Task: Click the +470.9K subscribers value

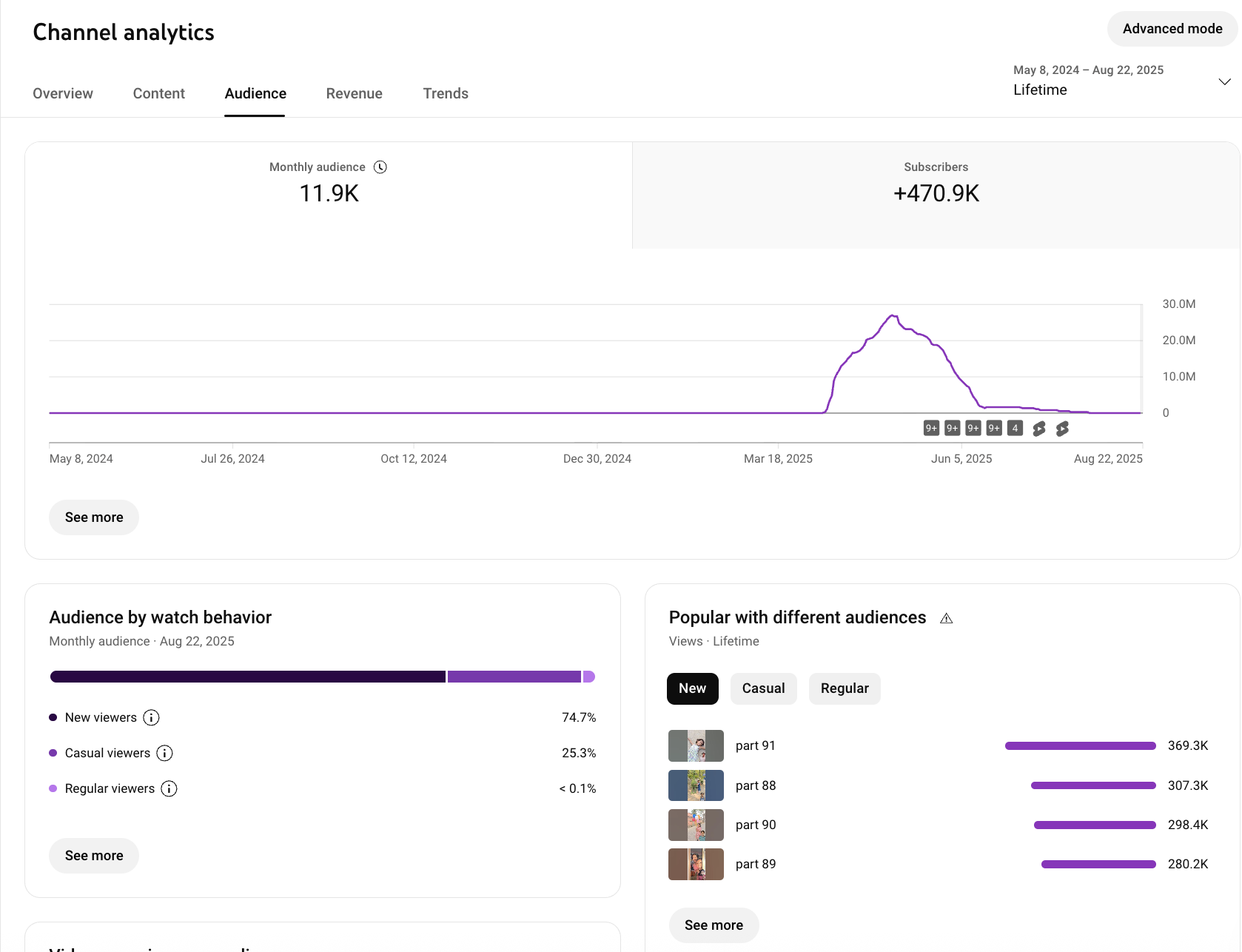Action: (x=936, y=193)
